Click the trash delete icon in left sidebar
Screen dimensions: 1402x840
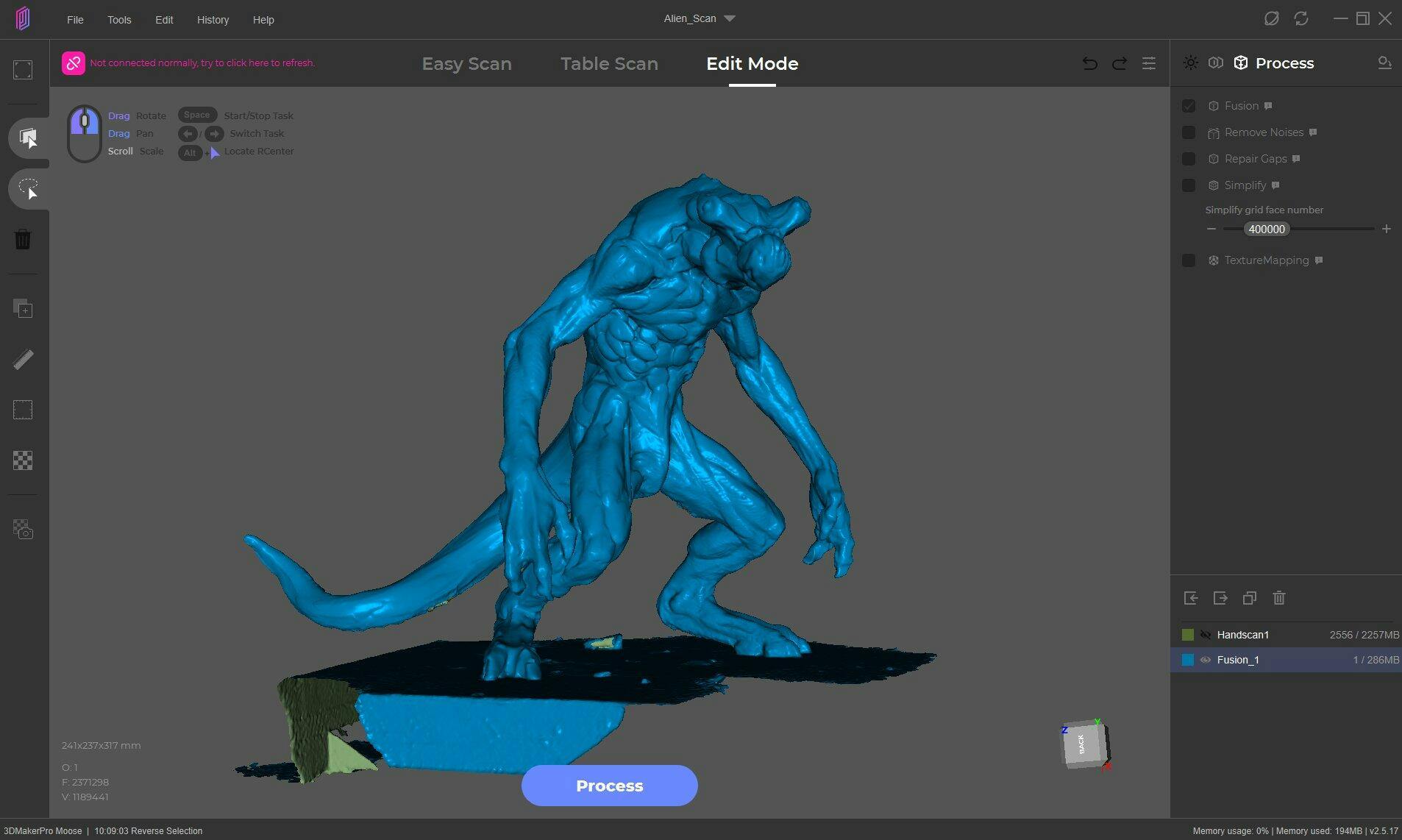pyautogui.click(x=23, y=239)
